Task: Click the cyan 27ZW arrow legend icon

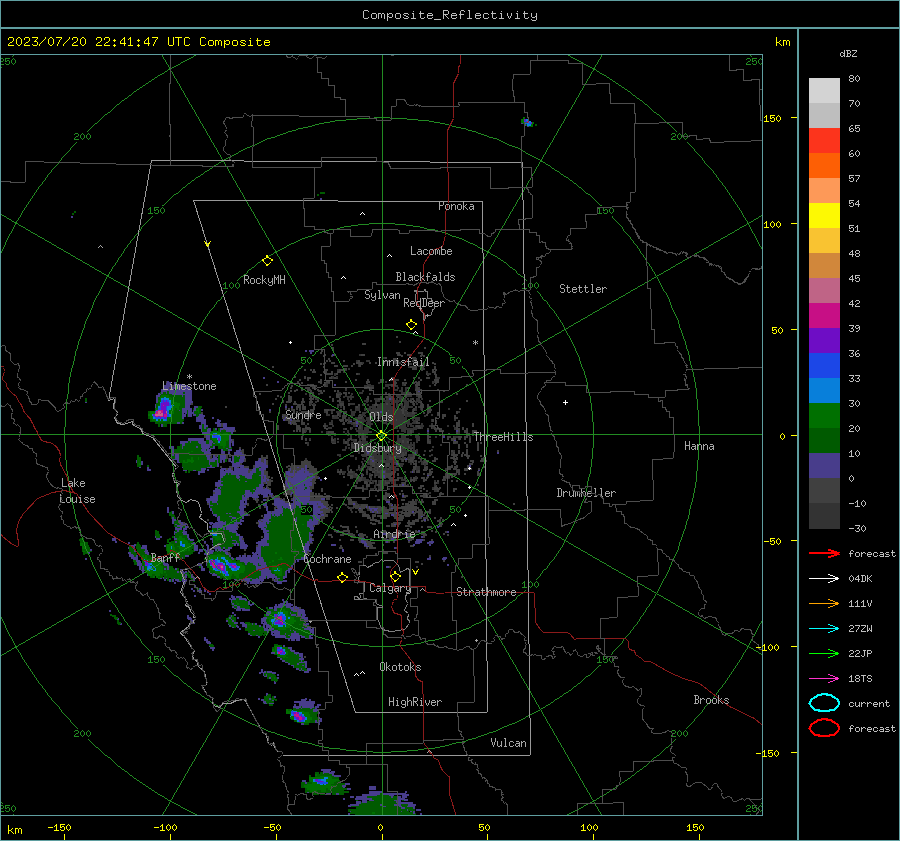Action: pyautogui.click(x=824, y=629)
